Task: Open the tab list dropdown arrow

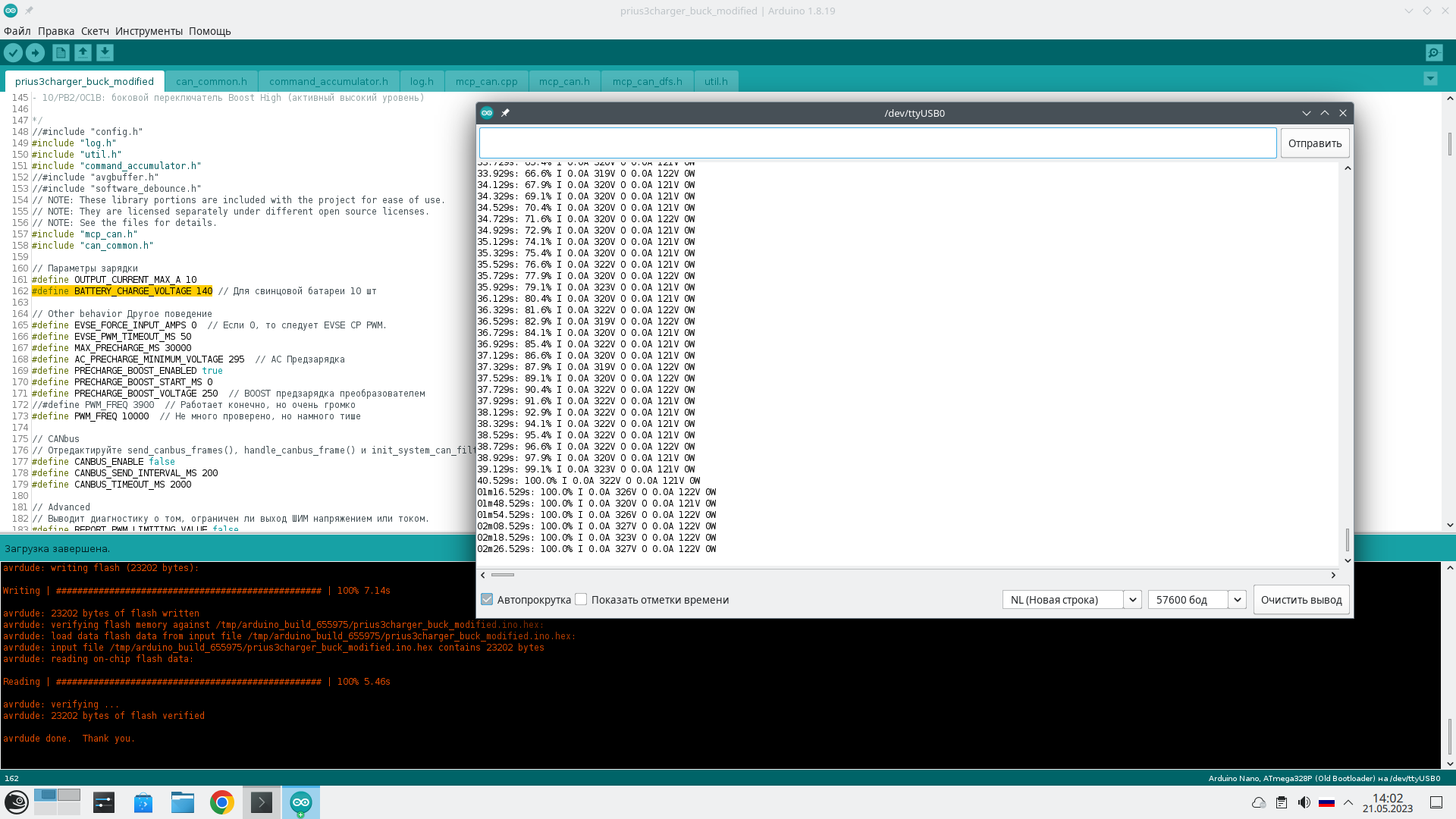Action: pos(1430,79)
